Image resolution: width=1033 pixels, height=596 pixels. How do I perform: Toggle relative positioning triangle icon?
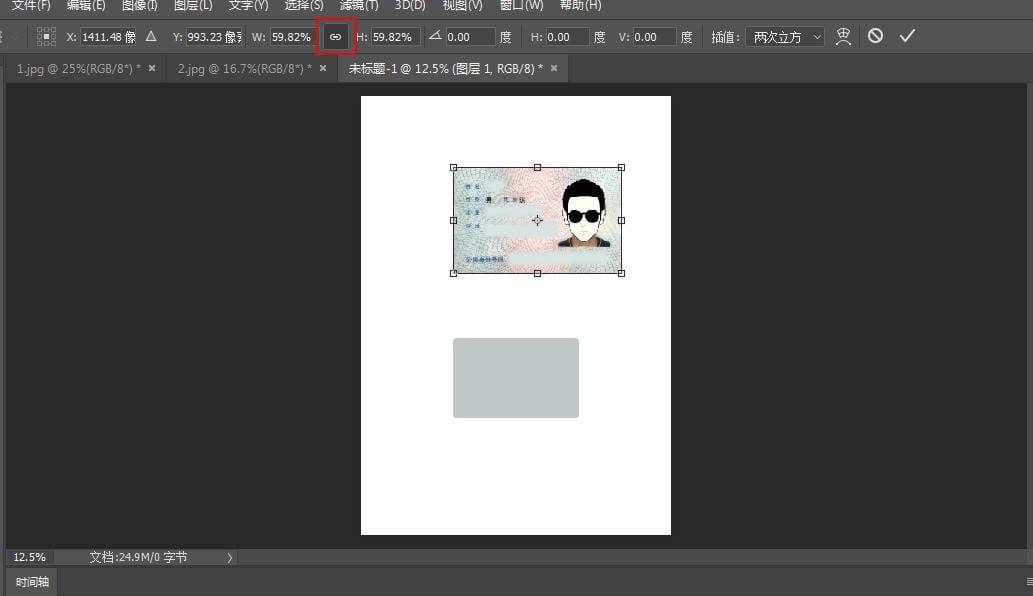[x=151, y=37]
